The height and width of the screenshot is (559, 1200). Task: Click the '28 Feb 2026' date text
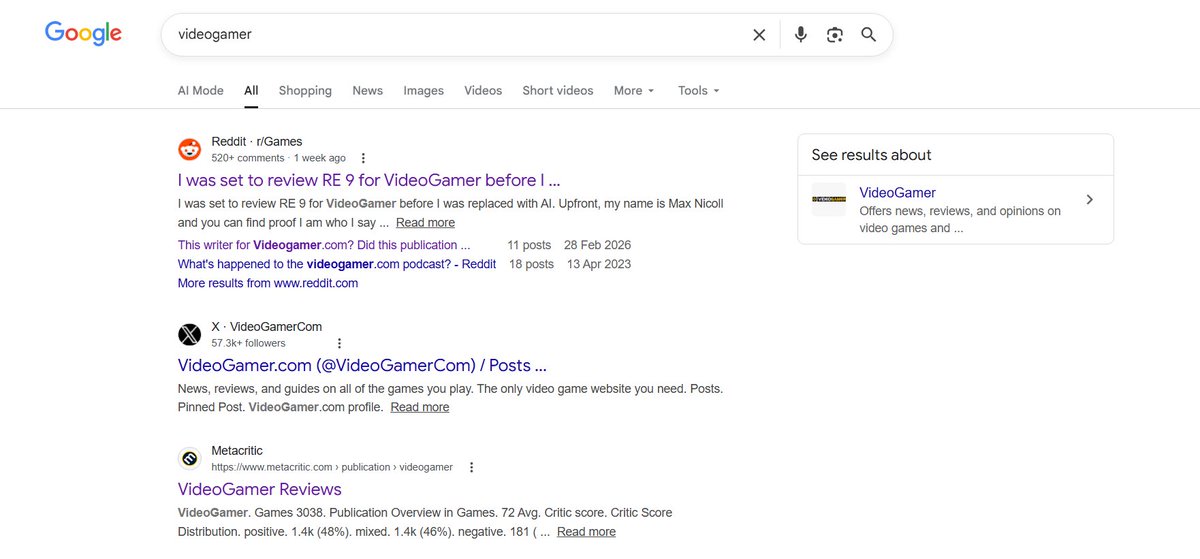(x=597, y=245)
